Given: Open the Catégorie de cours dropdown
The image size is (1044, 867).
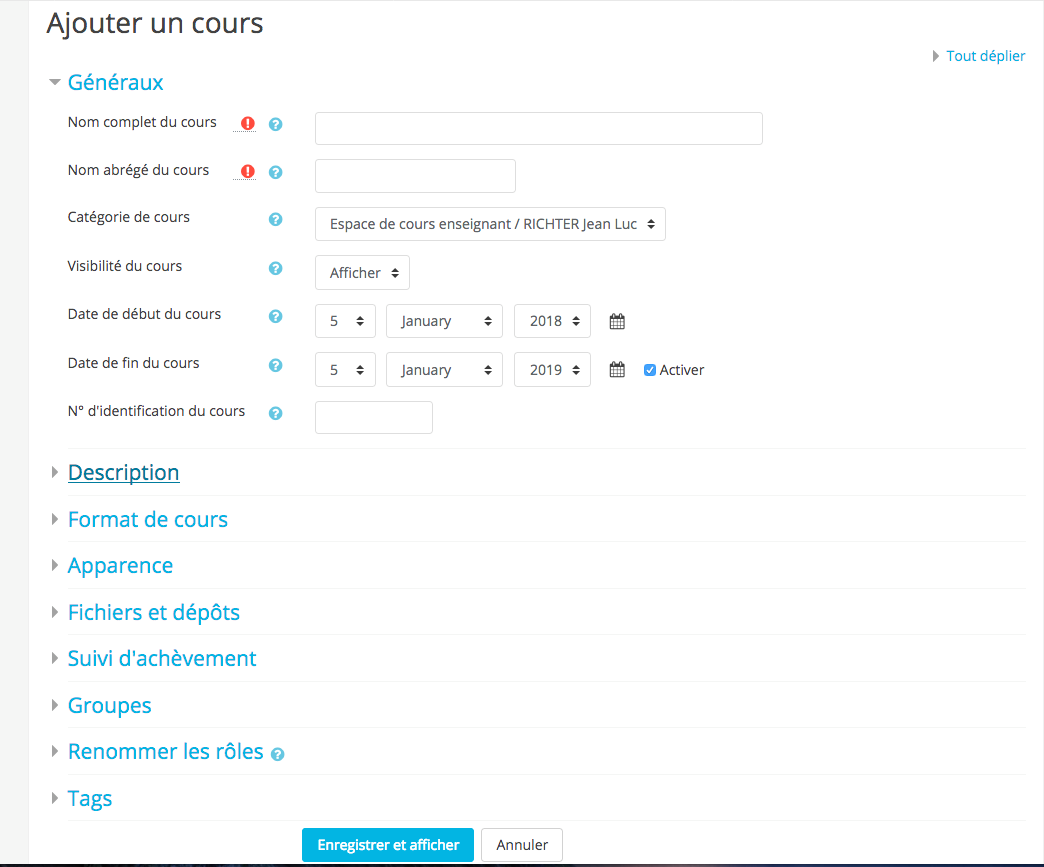Looking at the screenshot, I should (x=490, y=224).
